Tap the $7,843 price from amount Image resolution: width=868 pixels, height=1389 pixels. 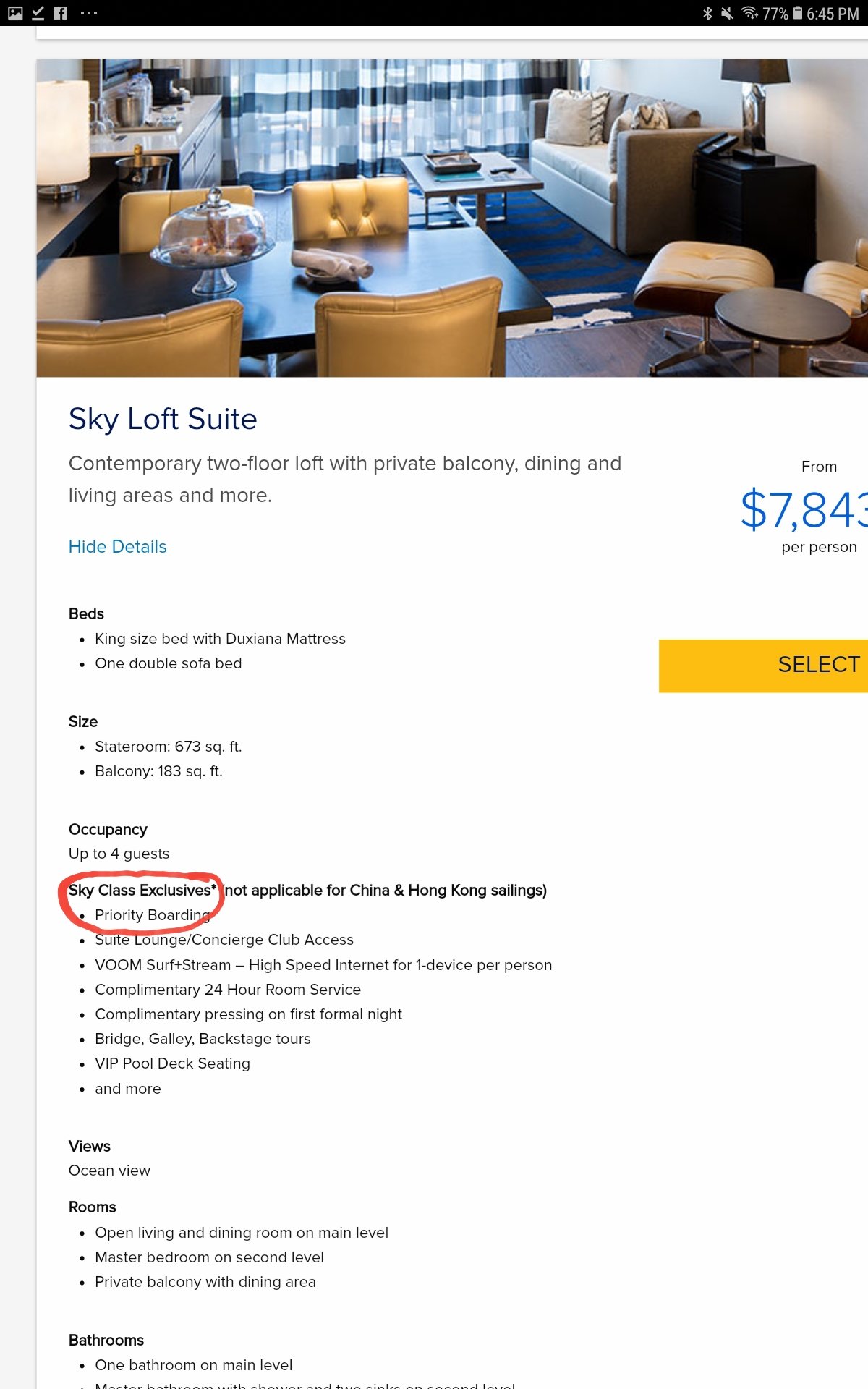pos(804,509)
